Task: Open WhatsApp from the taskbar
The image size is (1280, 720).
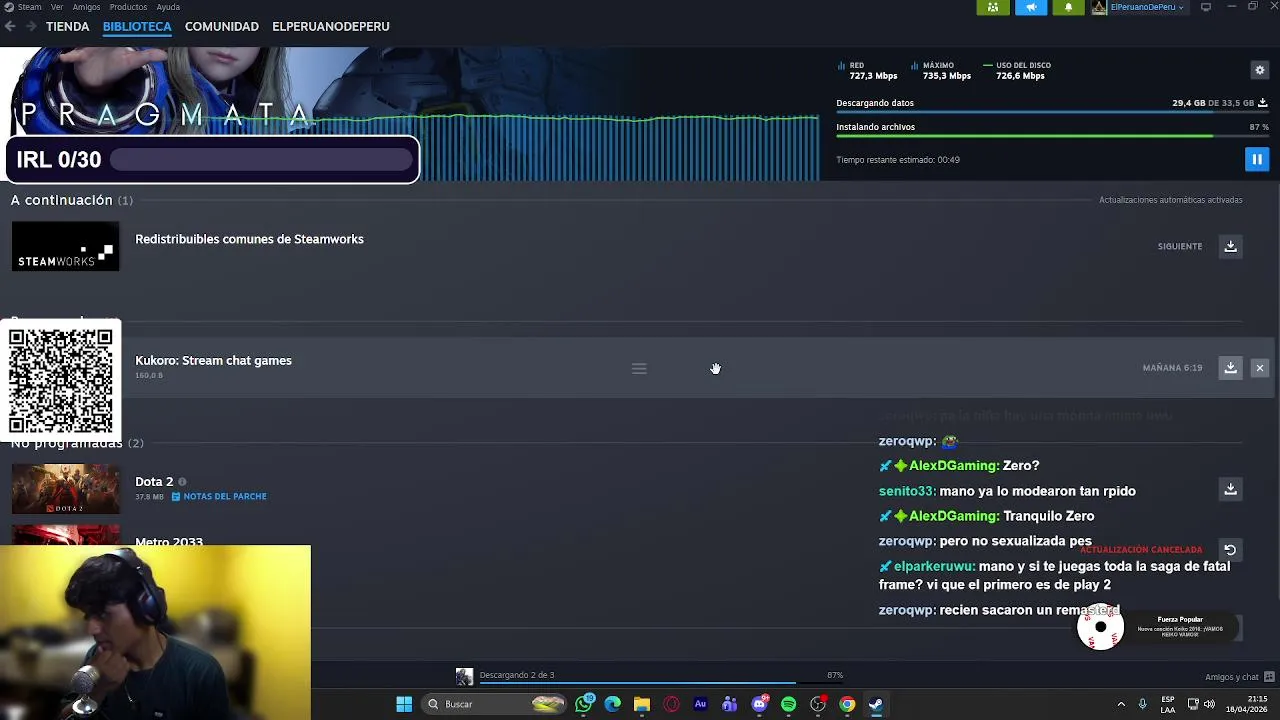Action: pyautogui.click(x=584, y=704)
